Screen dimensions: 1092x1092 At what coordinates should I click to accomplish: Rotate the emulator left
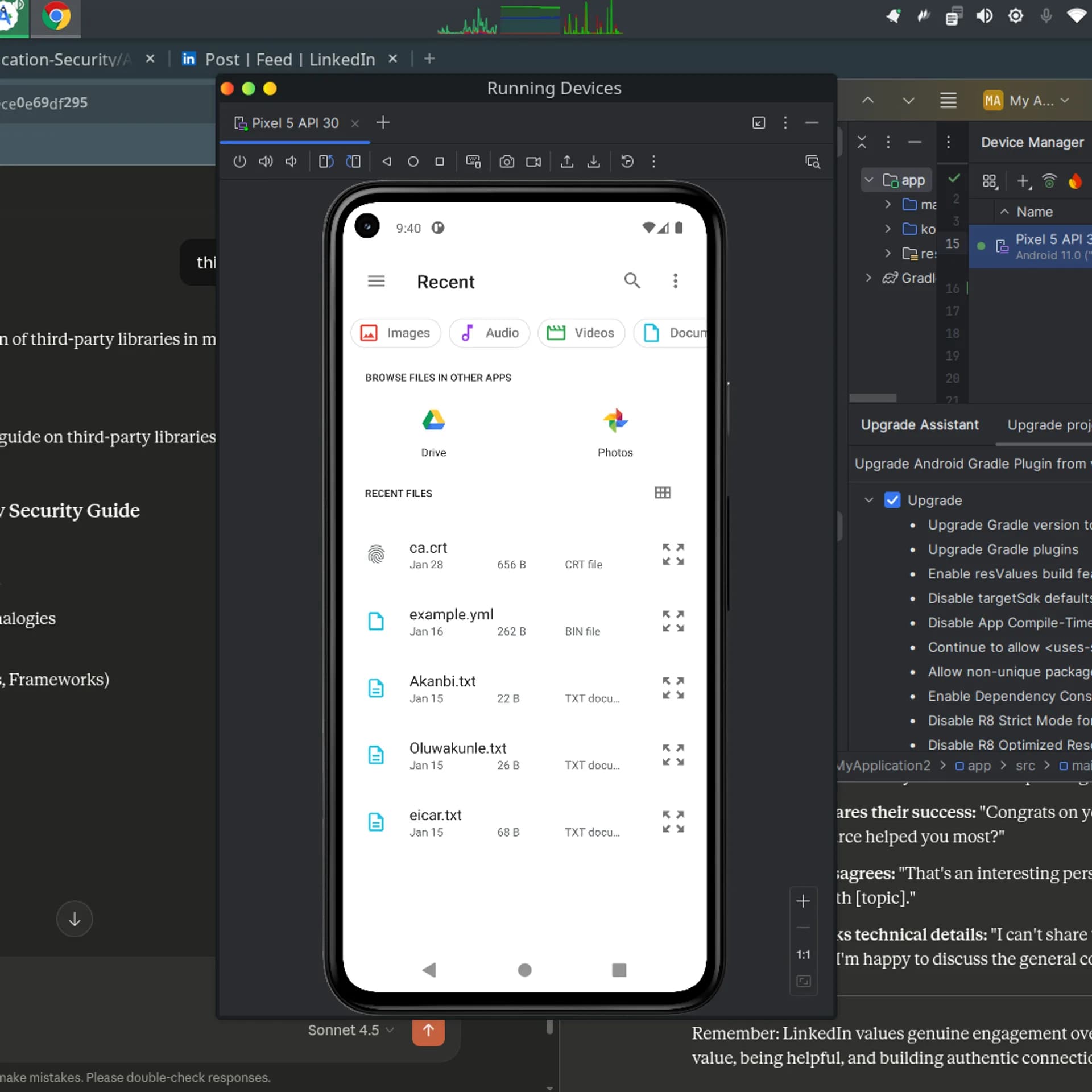coord(326,162)
